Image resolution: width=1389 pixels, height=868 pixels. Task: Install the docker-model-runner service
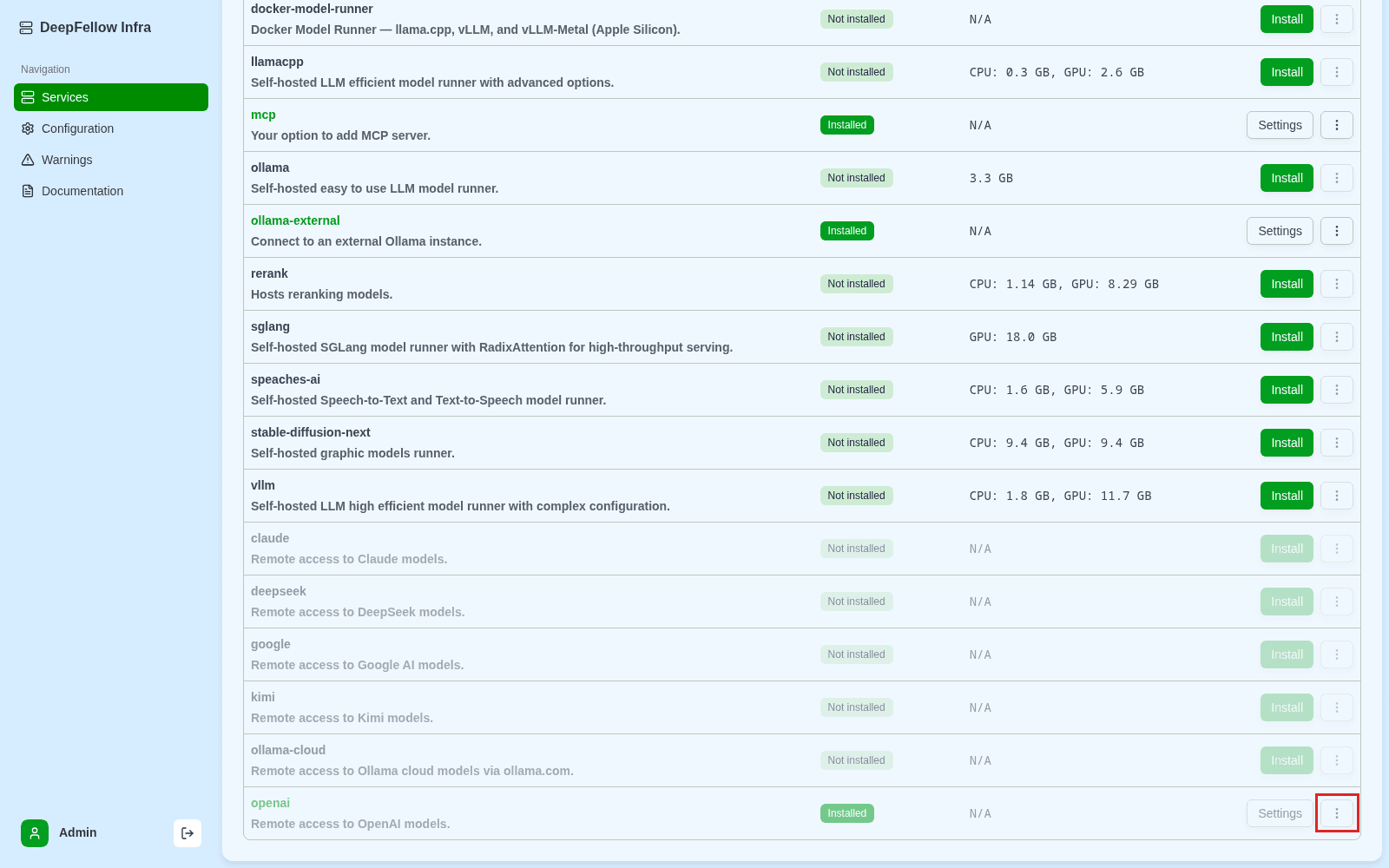[x=1287, y=19]
